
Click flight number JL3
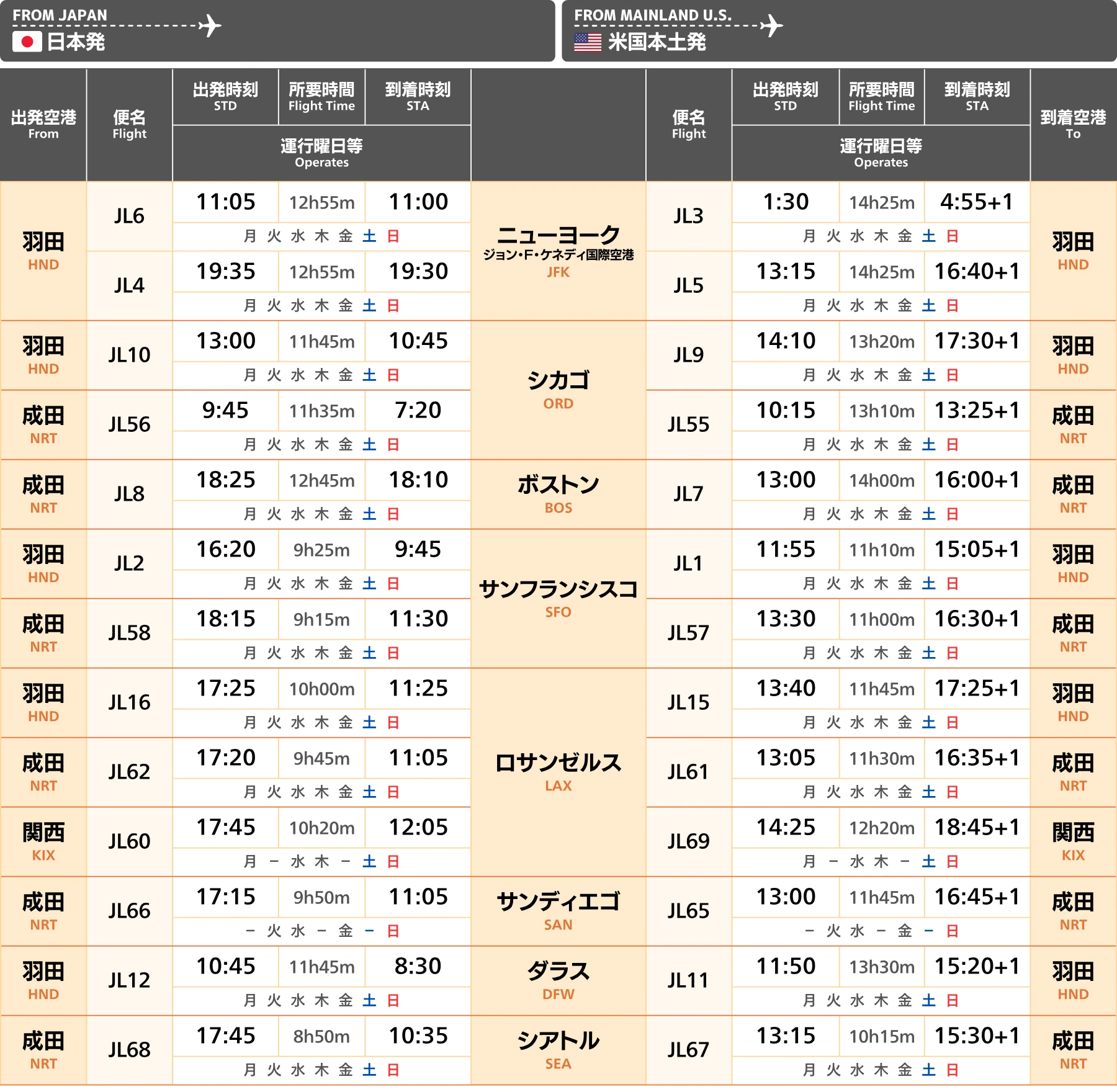point(688,216)
